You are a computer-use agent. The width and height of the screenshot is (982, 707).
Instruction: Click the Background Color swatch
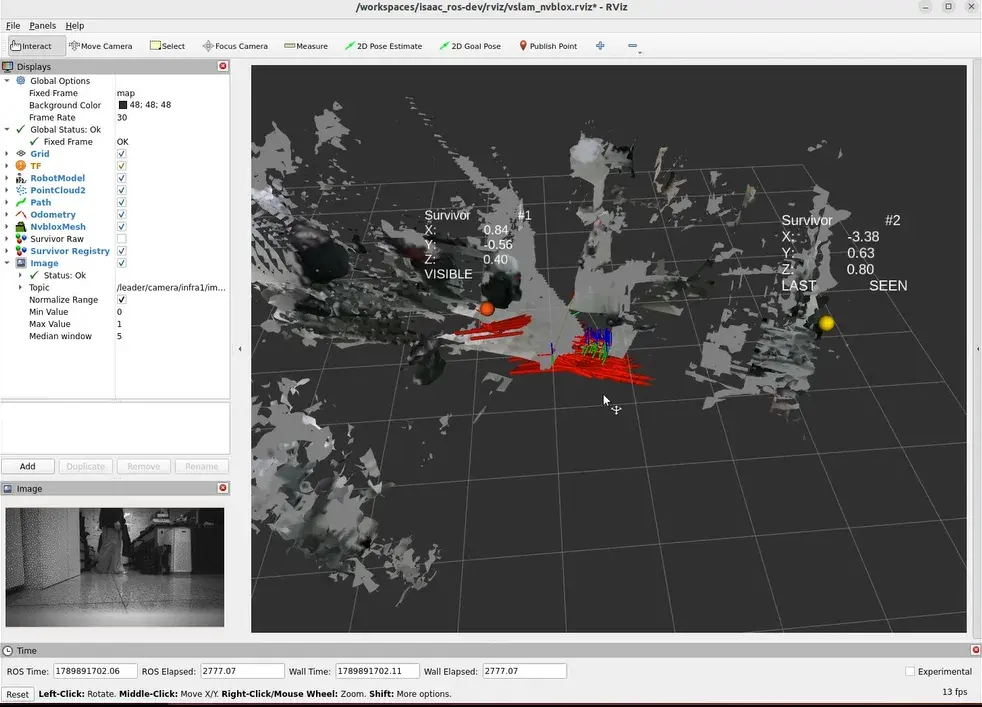coord(122,105)
